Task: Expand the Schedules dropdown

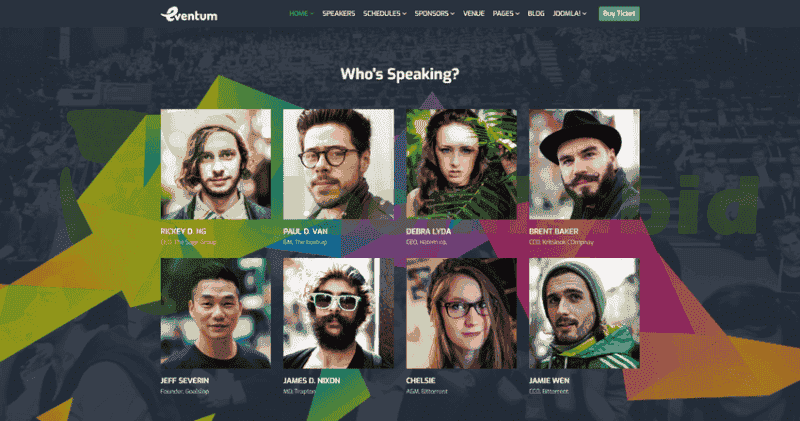Action: point(385,14)
